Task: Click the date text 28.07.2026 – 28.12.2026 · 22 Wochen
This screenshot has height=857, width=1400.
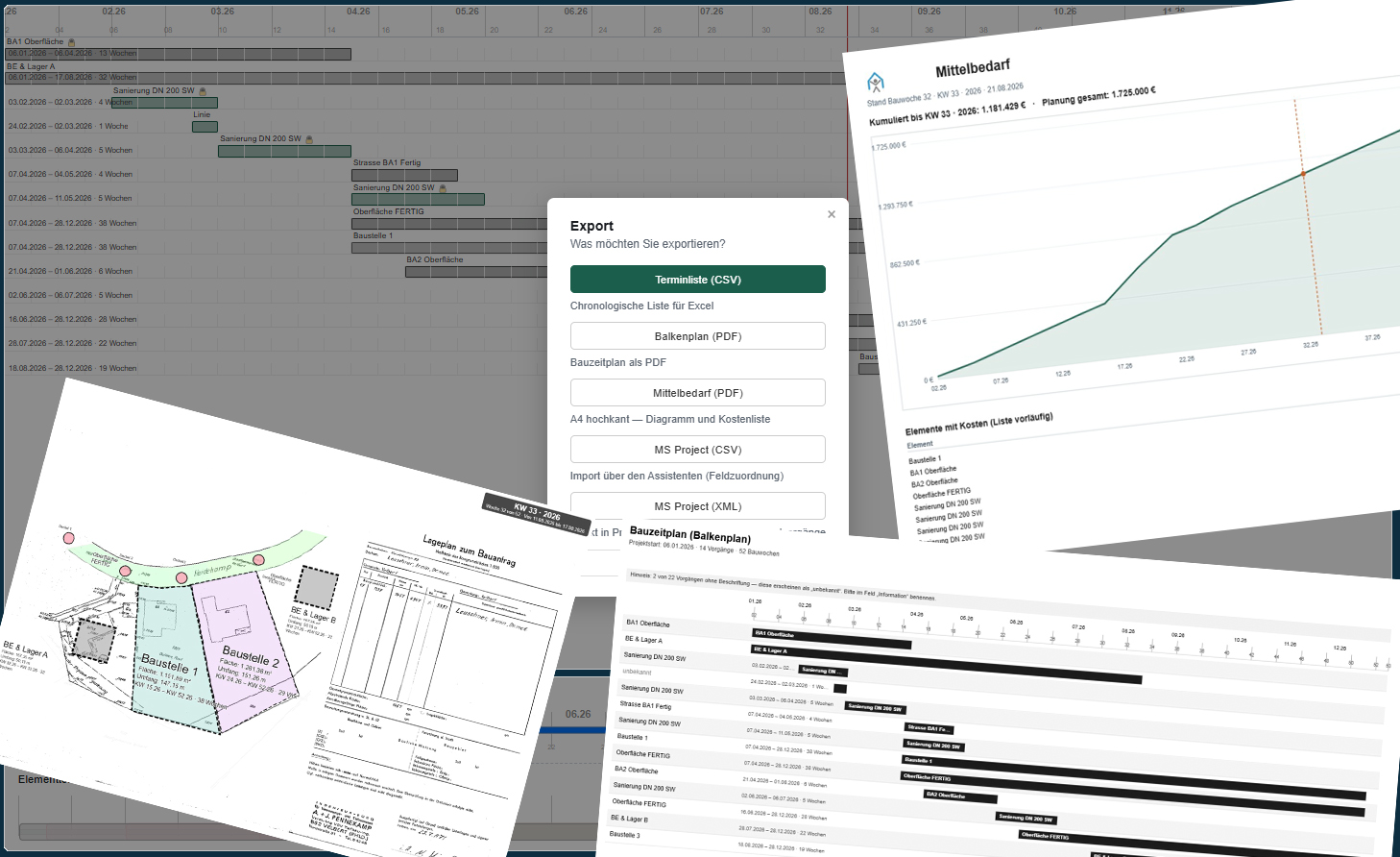Action: (72, 344)
